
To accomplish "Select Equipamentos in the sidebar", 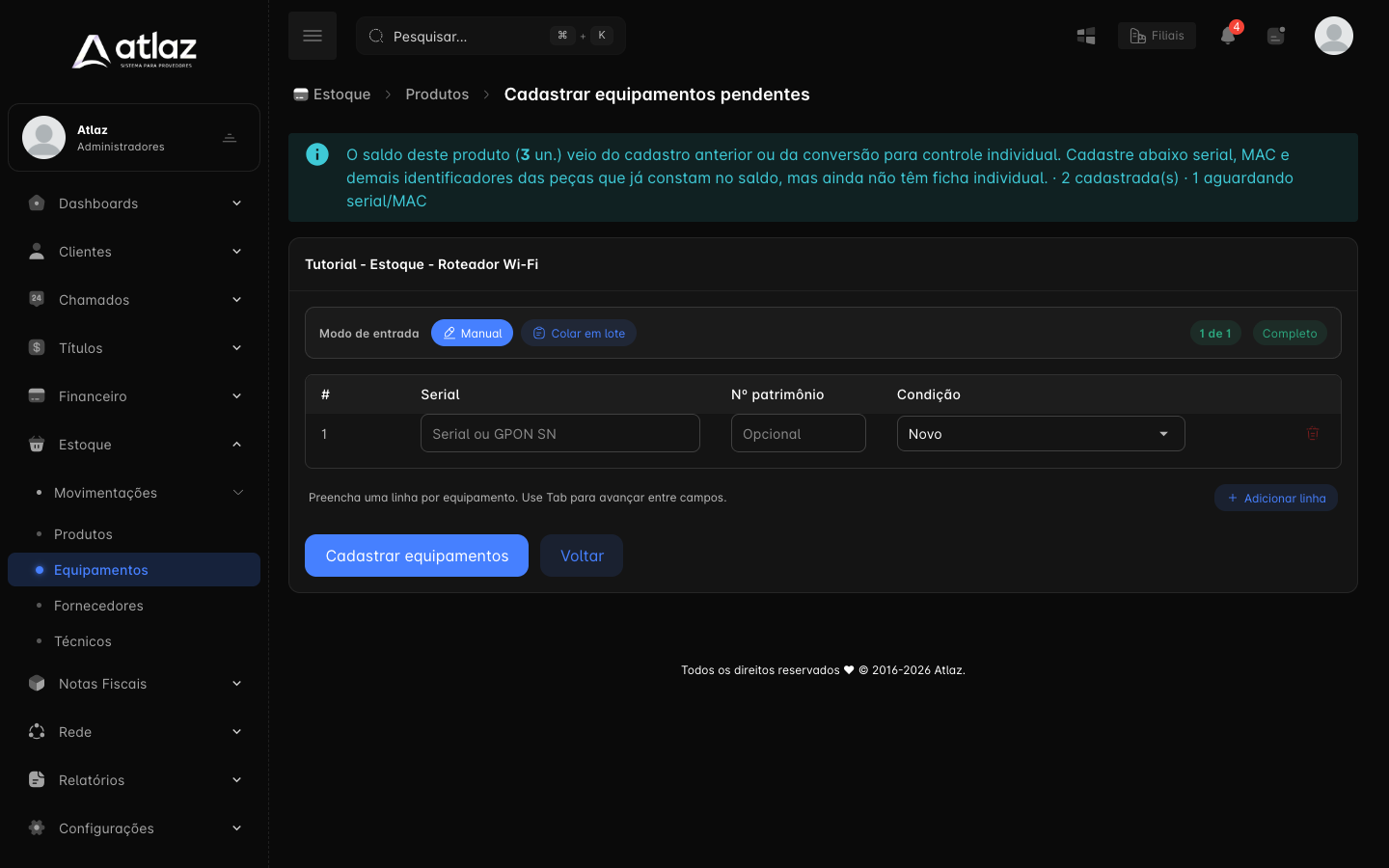I will pos(134,570).
